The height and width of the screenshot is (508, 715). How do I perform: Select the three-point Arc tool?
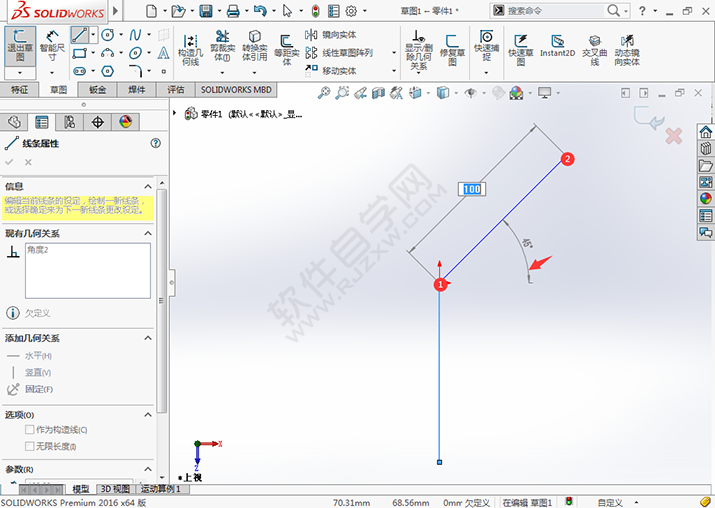pos(108,53)
